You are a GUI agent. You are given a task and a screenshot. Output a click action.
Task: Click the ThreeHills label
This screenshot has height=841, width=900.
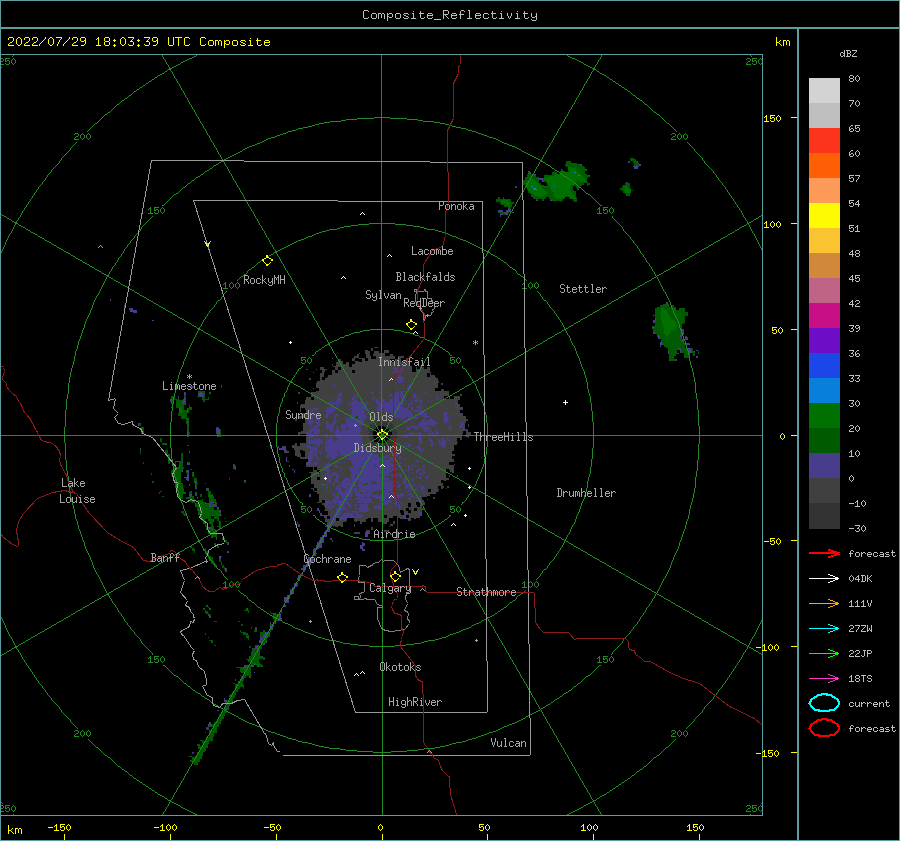coord(503,437)
